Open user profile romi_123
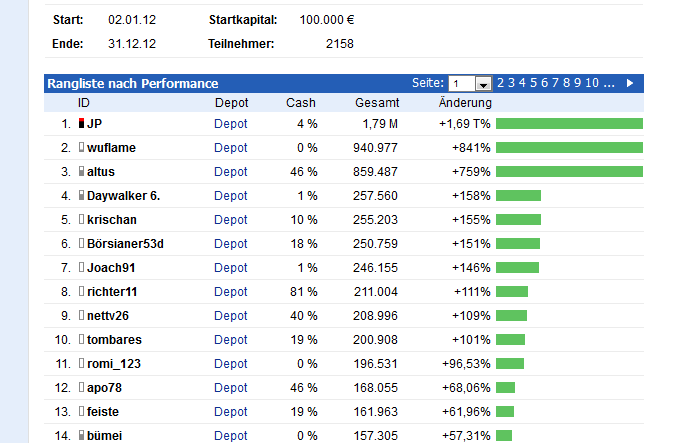 tap(116, 364)
